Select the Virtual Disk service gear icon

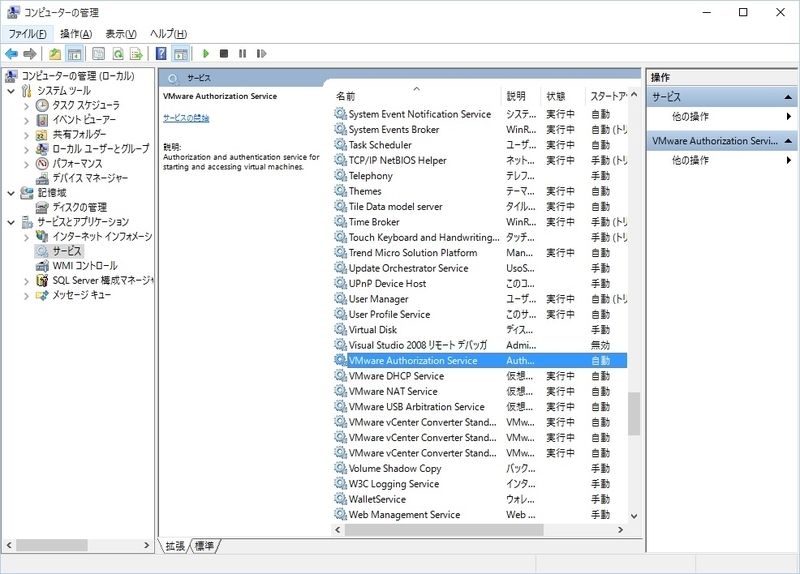340,330
